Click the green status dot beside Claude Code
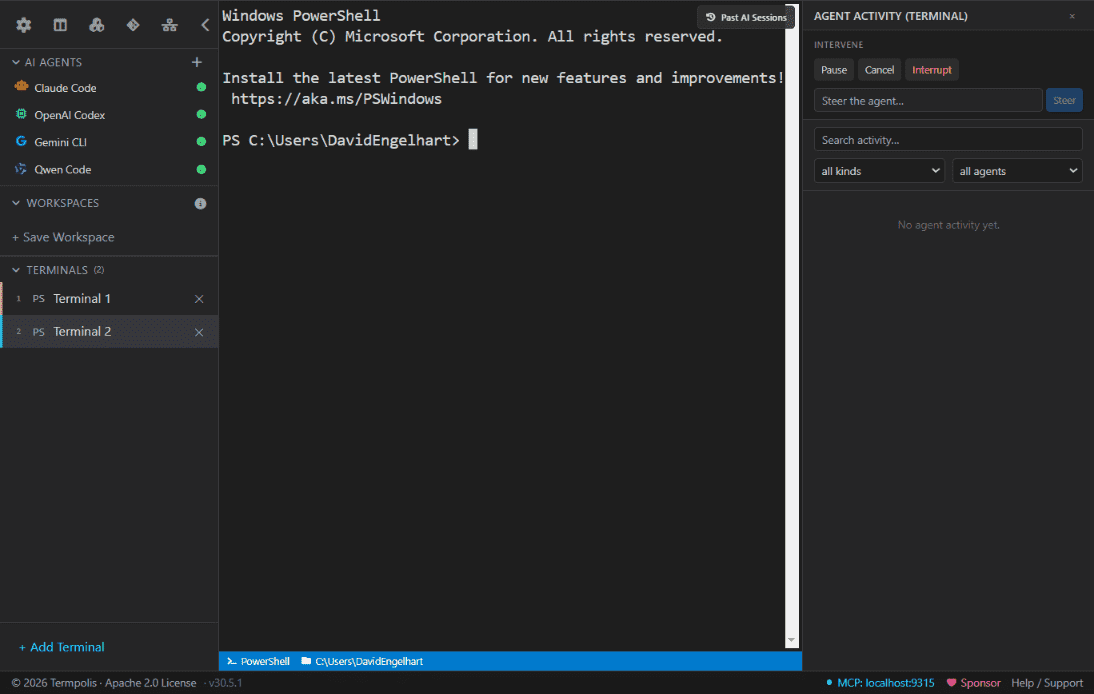The width and height of the screenshot is (1094, 694). click(201, 87)
